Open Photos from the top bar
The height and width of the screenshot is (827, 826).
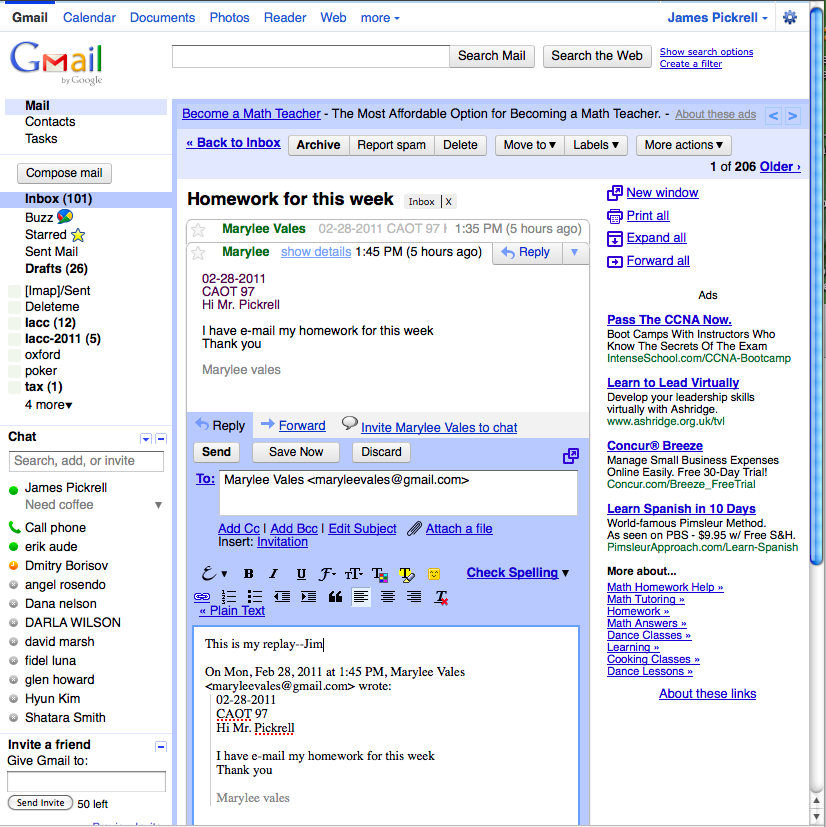point(229,17)
